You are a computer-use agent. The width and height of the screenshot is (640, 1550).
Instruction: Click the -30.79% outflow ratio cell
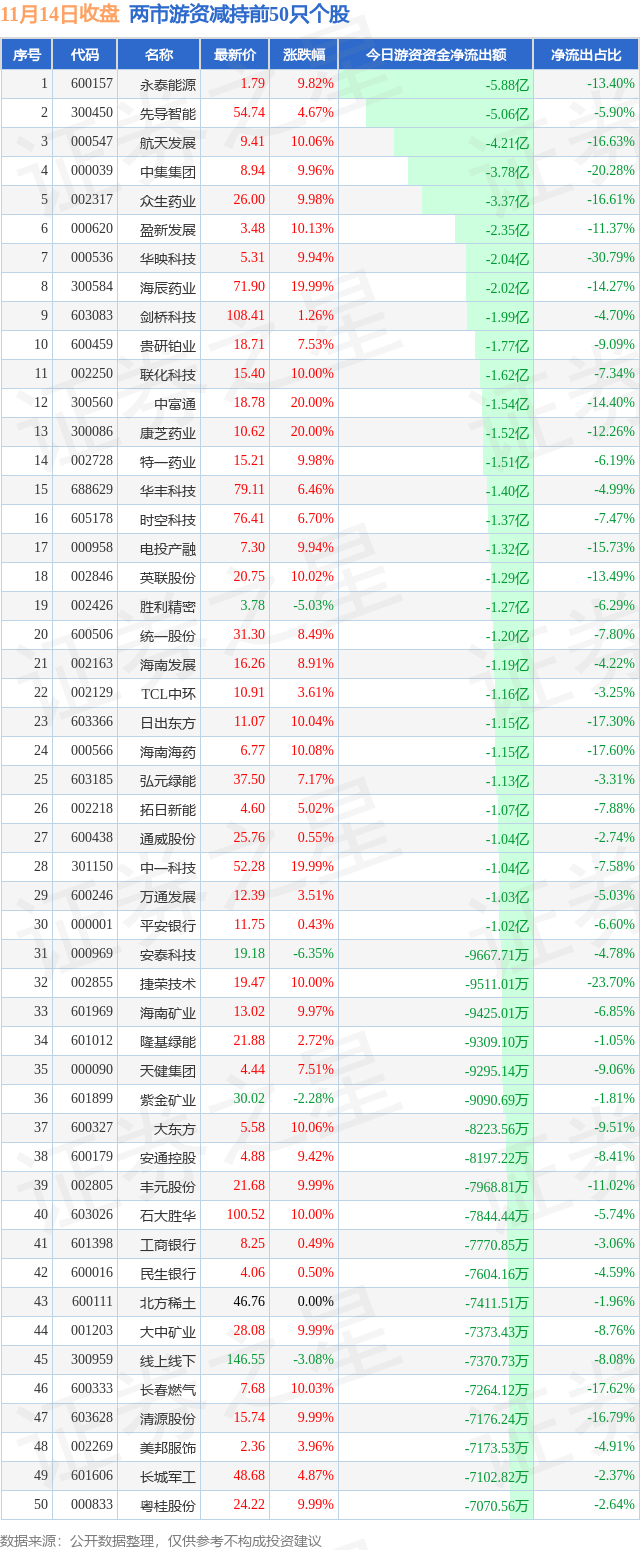pos(611,258)
